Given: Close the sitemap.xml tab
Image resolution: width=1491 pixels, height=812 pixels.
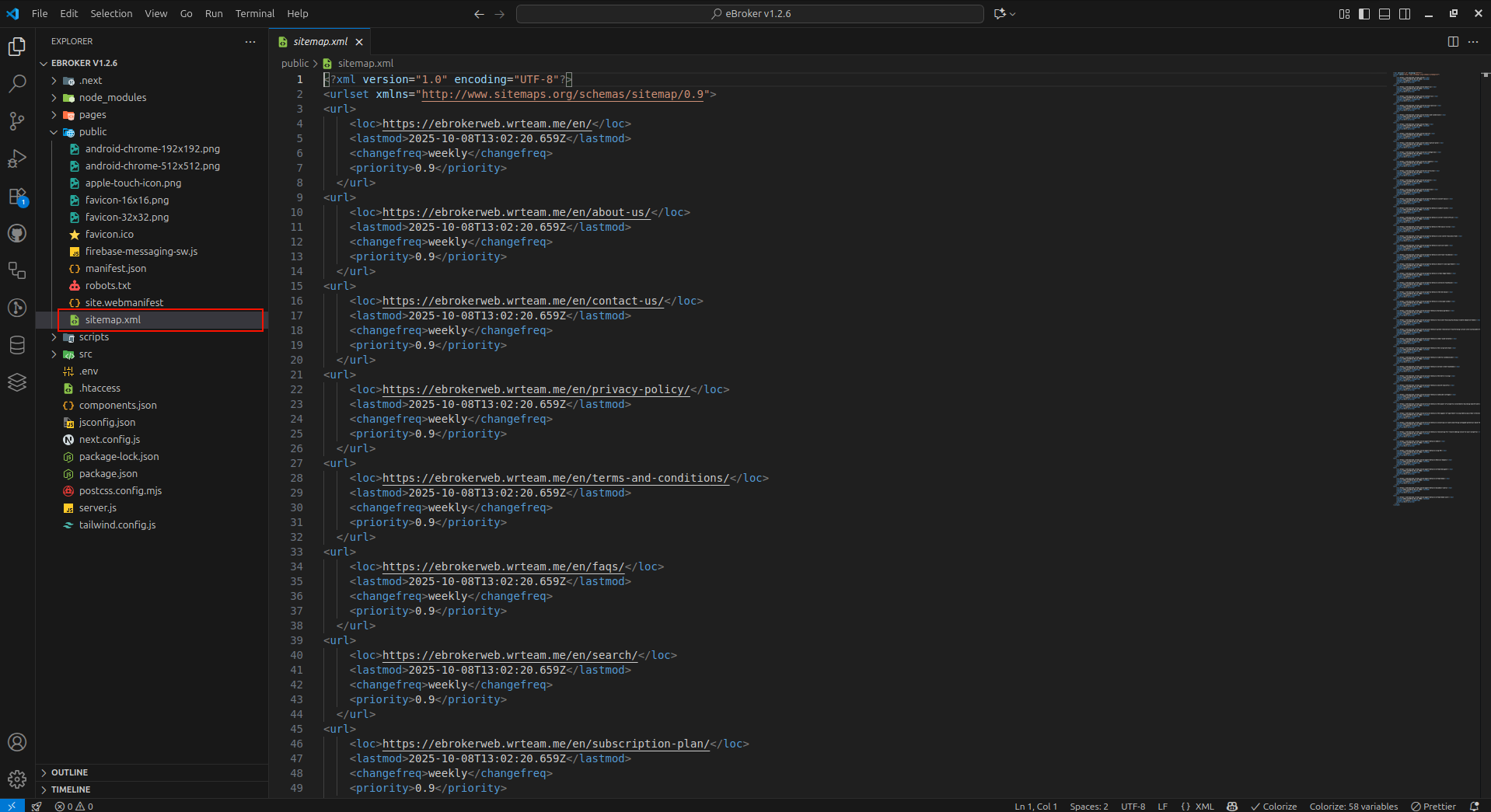Looking at the screenshot, I should [359, 42].
